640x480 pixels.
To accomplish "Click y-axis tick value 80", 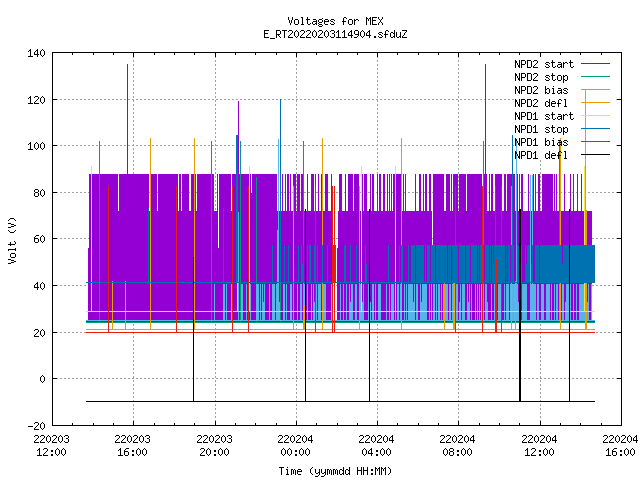I will 39,193.
